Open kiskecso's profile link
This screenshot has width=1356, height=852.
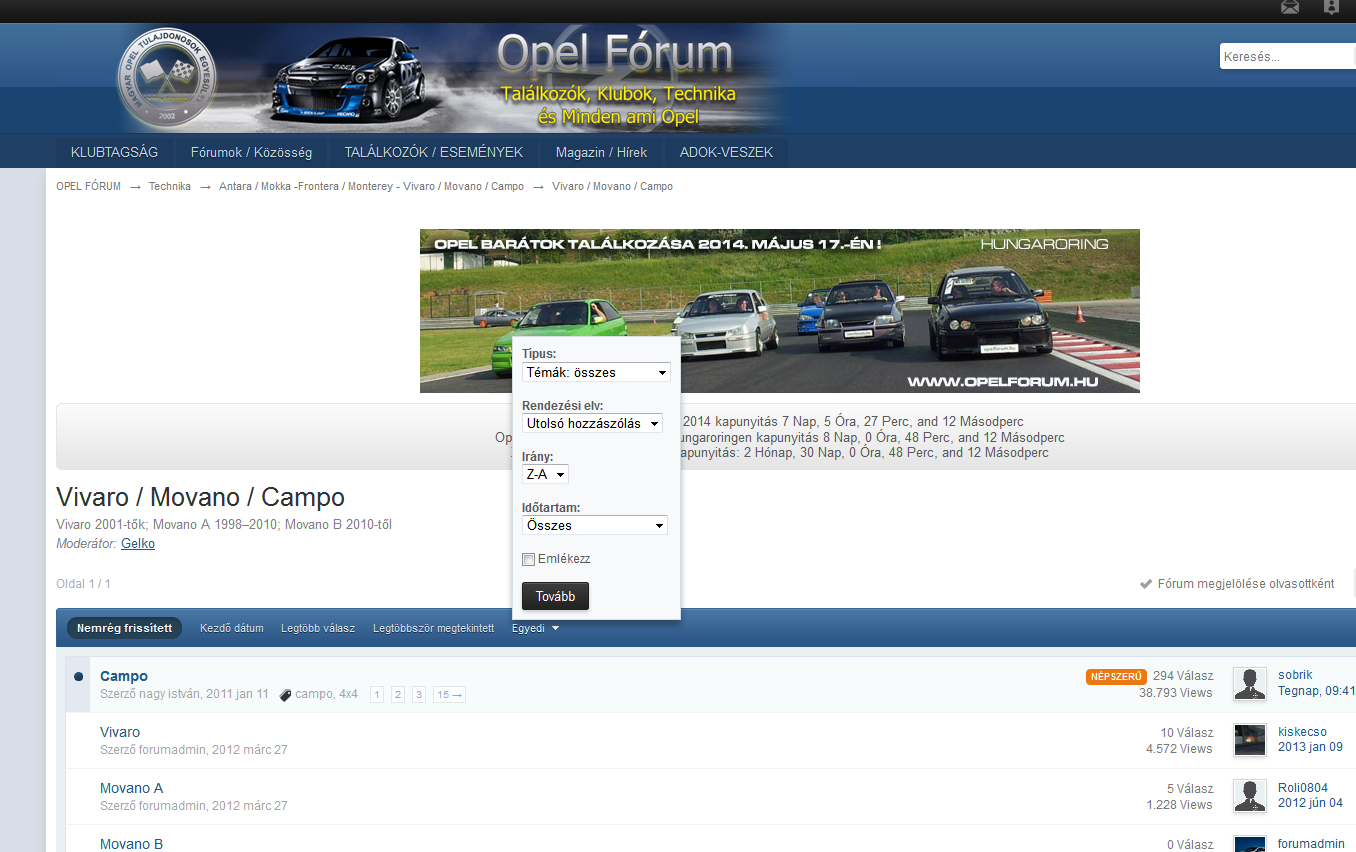[1302, 731]
